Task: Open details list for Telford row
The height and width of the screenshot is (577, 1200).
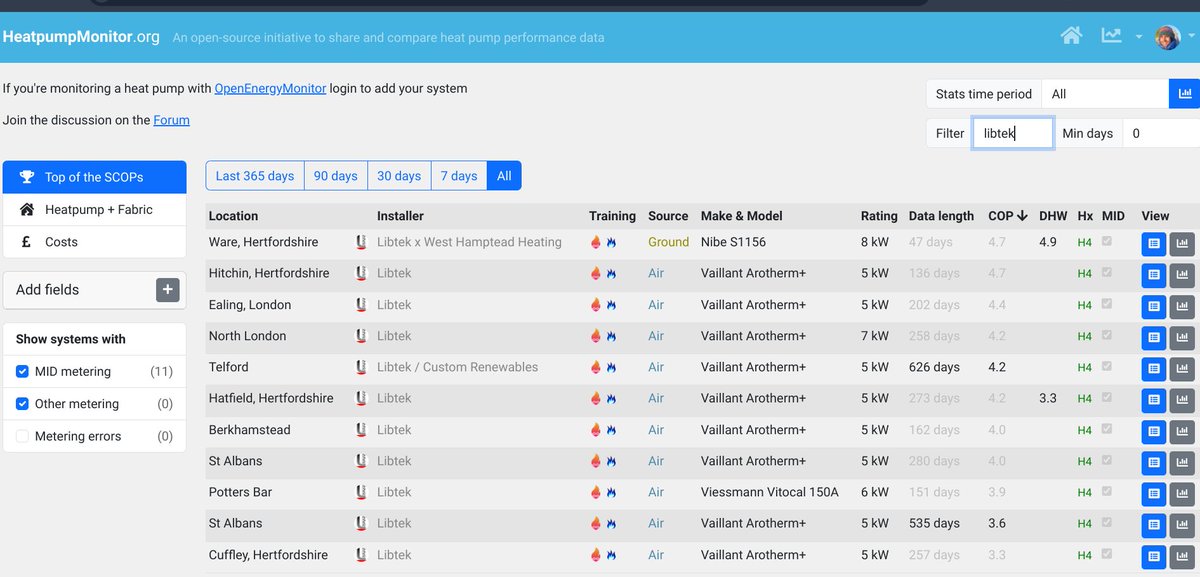Action: [x=1153, y=368]
